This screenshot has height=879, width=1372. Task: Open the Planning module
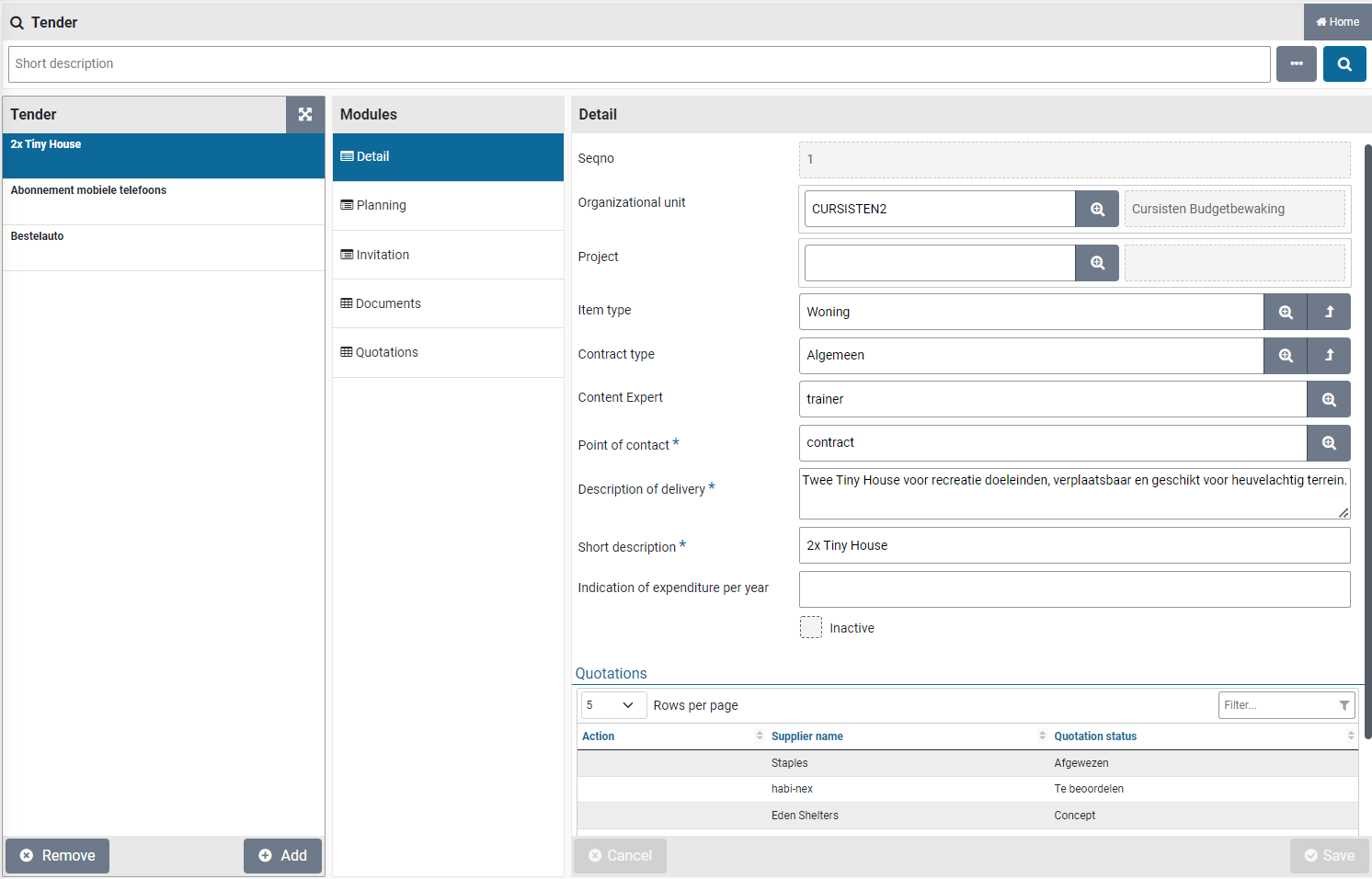[x=448, y=206]
